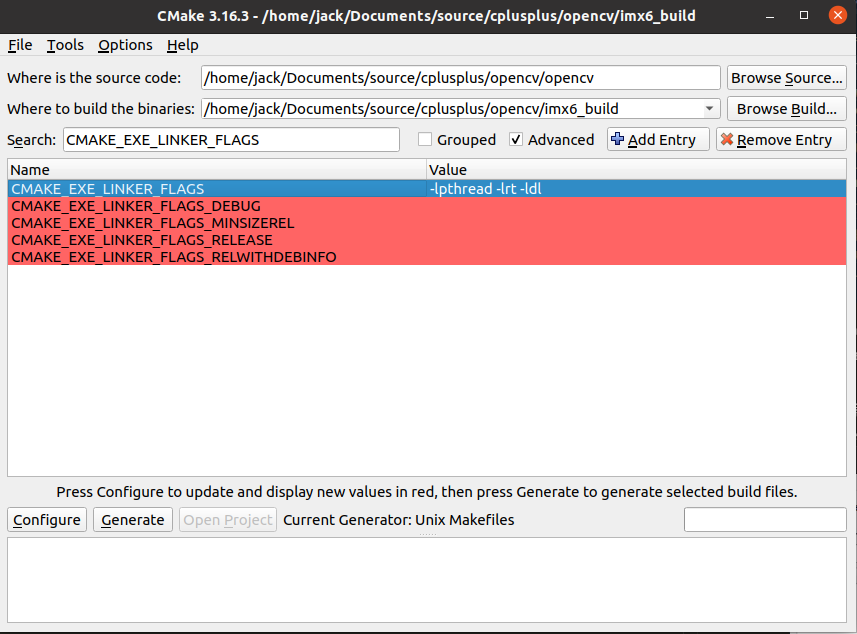Screen dimensions: 857x634
Task: Click the Value column header
Action: click(x=636, y=170)
